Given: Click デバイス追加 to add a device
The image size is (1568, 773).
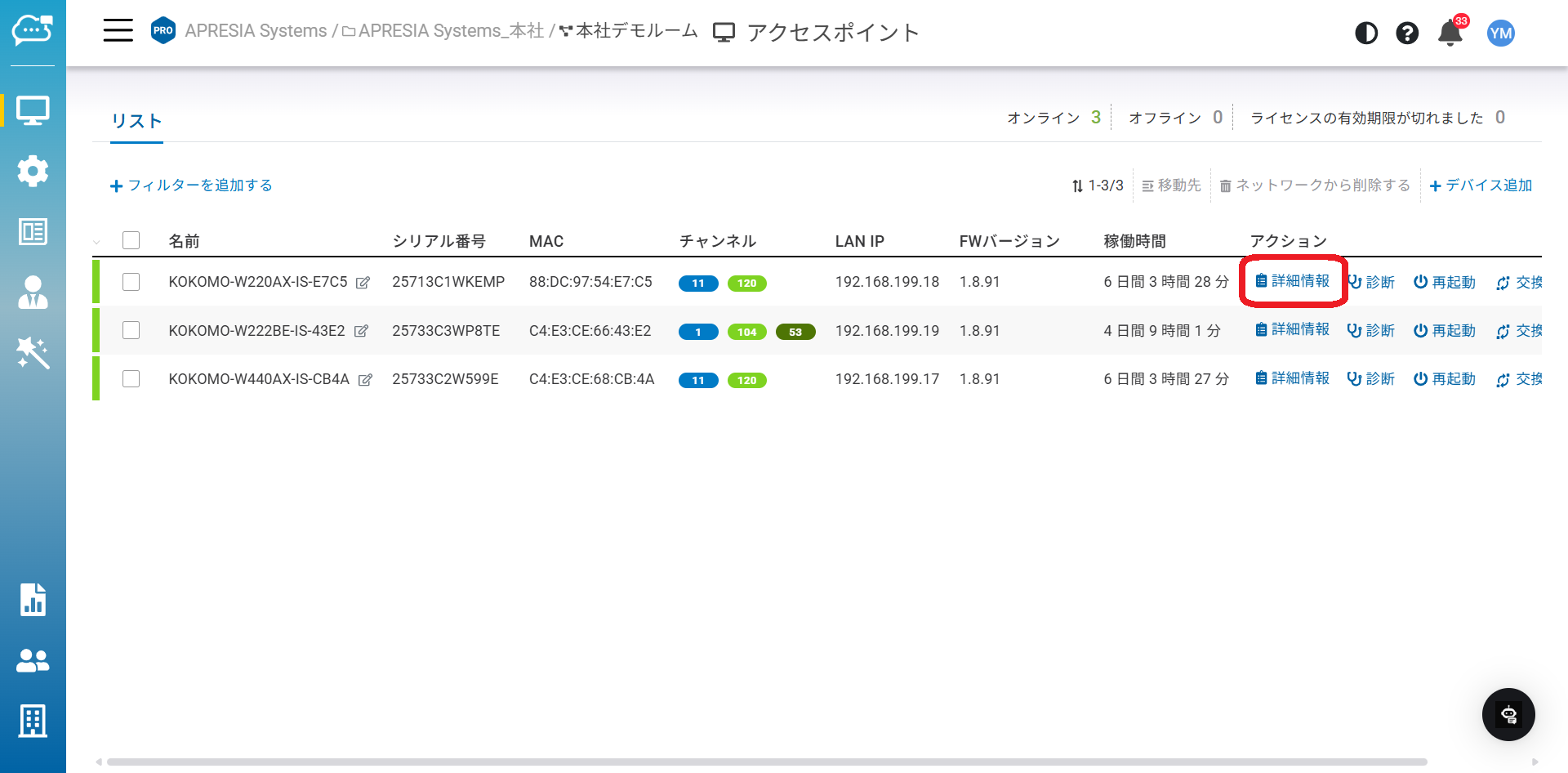Looking at the screenshot, I should pyautogui.click(x=1481, y=185).
